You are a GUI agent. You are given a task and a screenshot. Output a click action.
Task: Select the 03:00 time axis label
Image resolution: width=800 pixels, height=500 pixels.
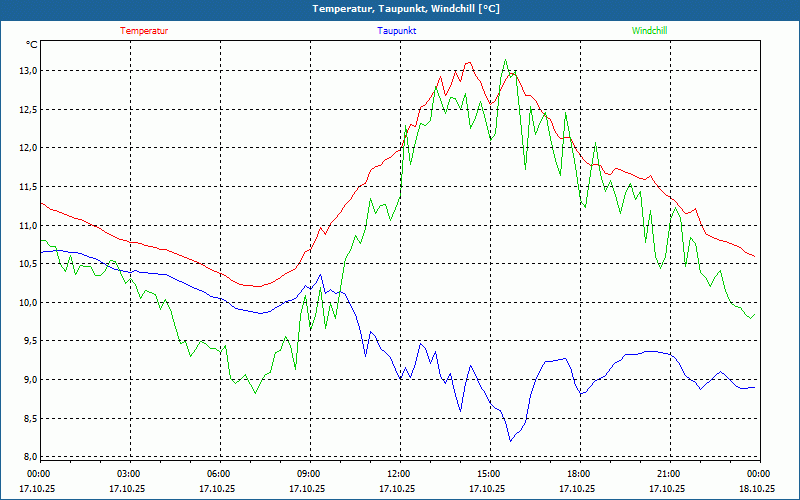point(129,474)
